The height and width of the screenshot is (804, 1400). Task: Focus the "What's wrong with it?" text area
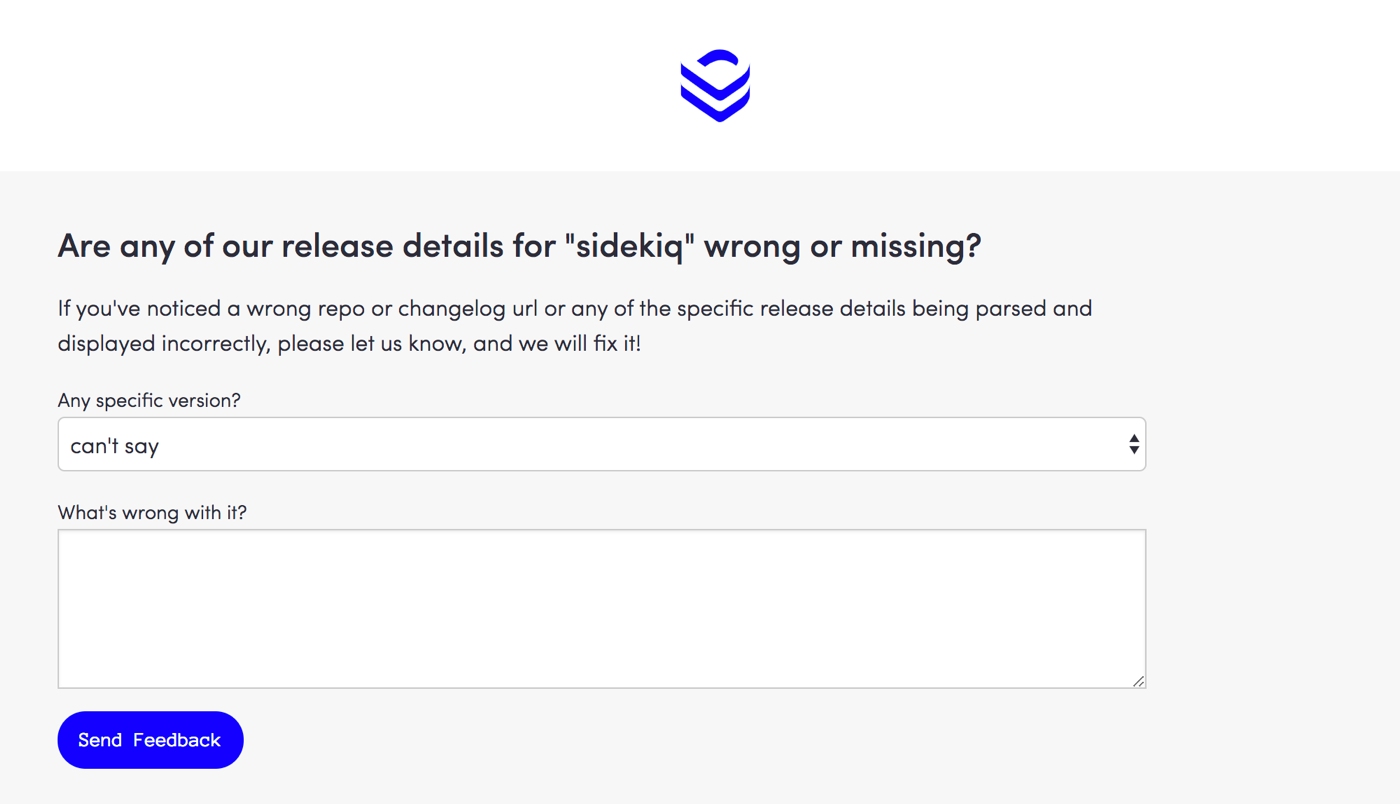[601, 608]
